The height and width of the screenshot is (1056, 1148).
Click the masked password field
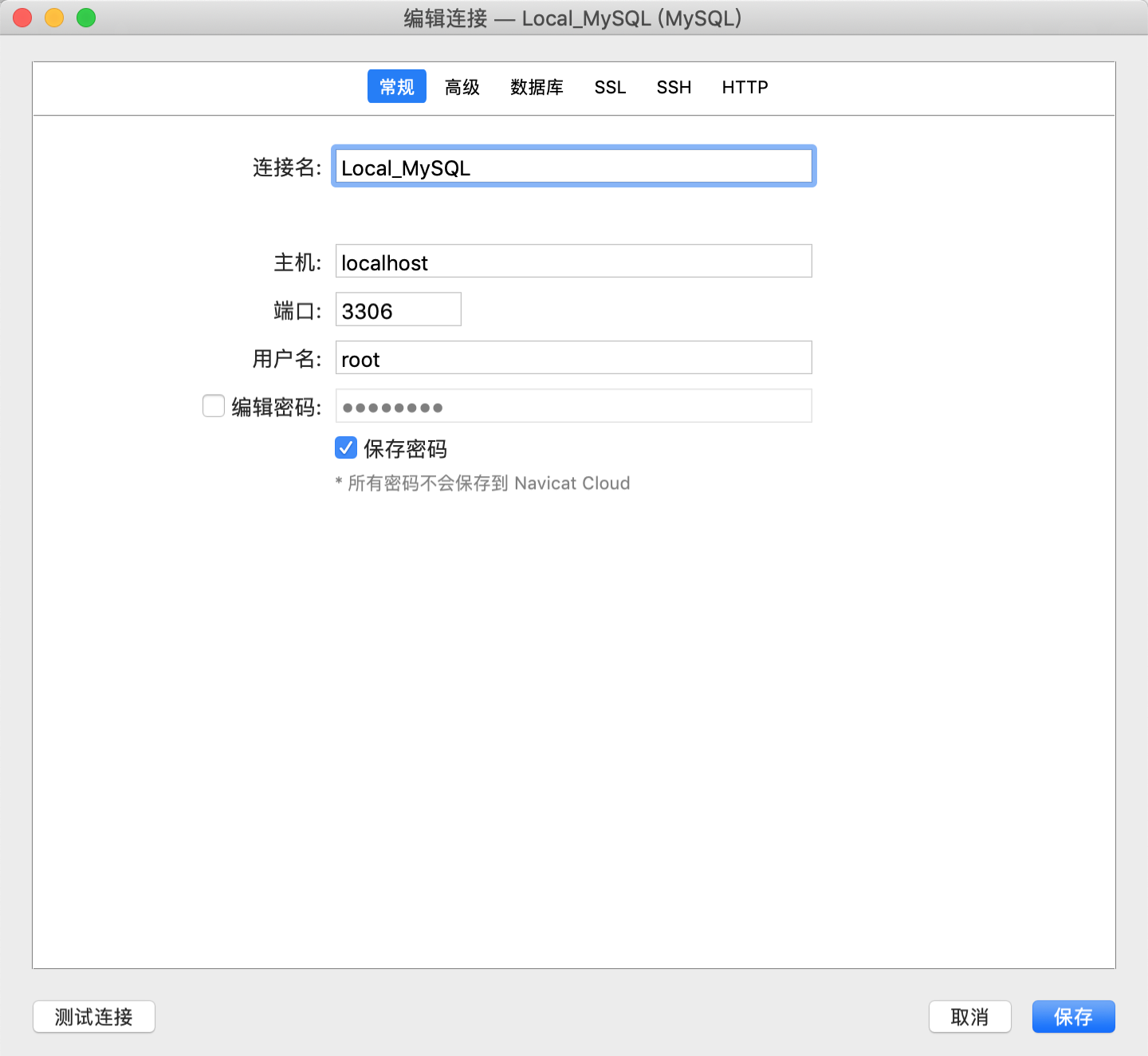click(x=574, y=406)
